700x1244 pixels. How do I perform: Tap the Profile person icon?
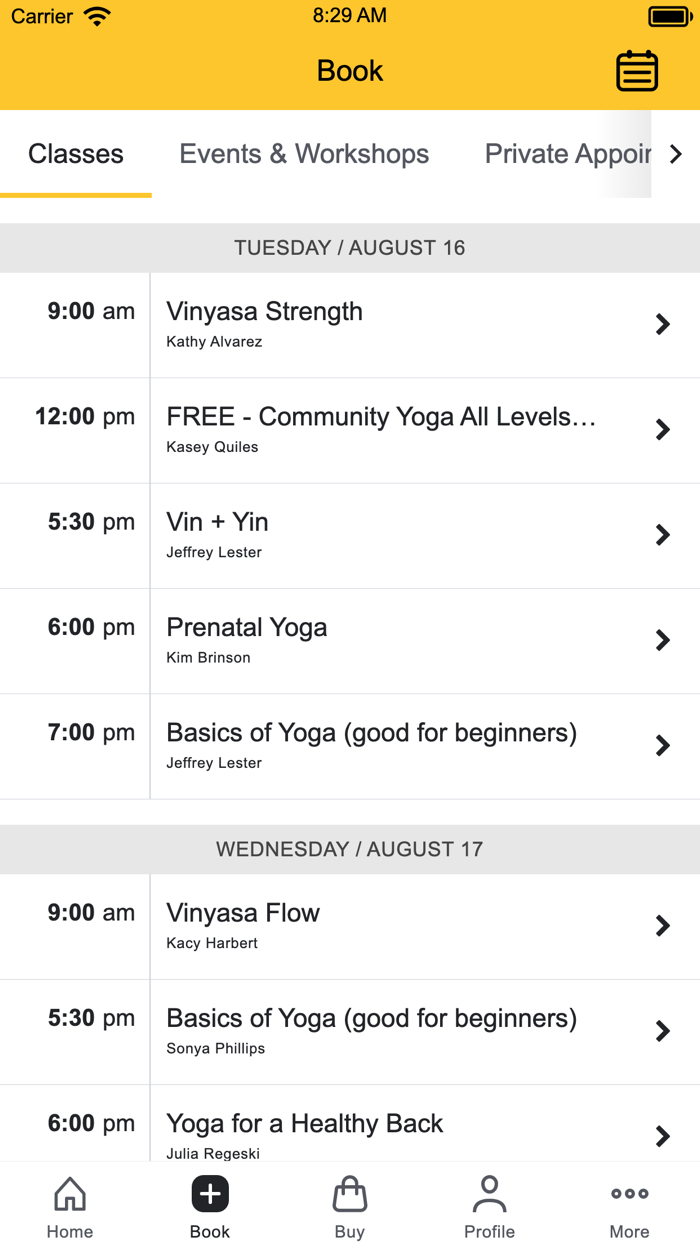tap(489, 1205)
